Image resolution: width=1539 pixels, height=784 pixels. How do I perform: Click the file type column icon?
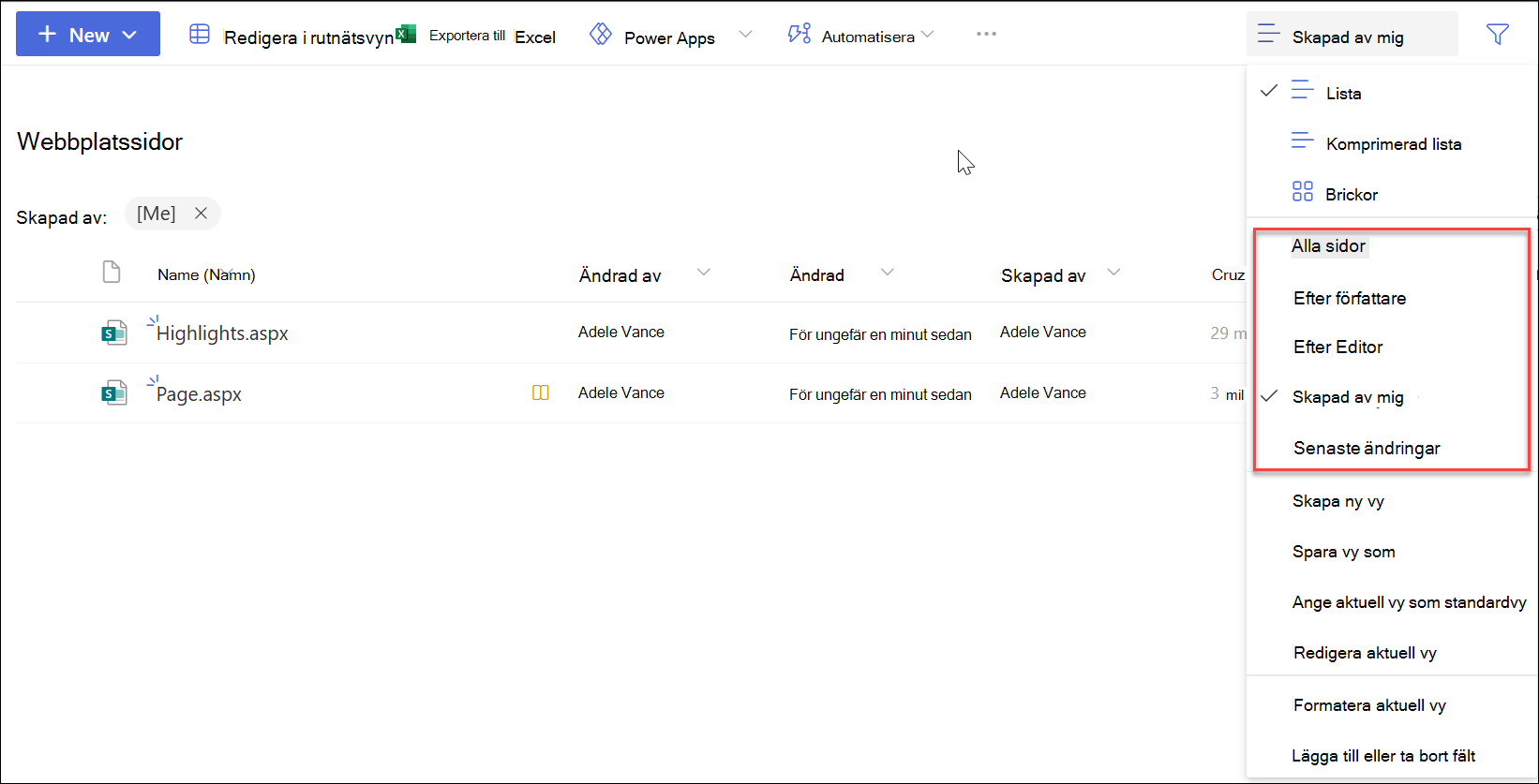point(112,273)
